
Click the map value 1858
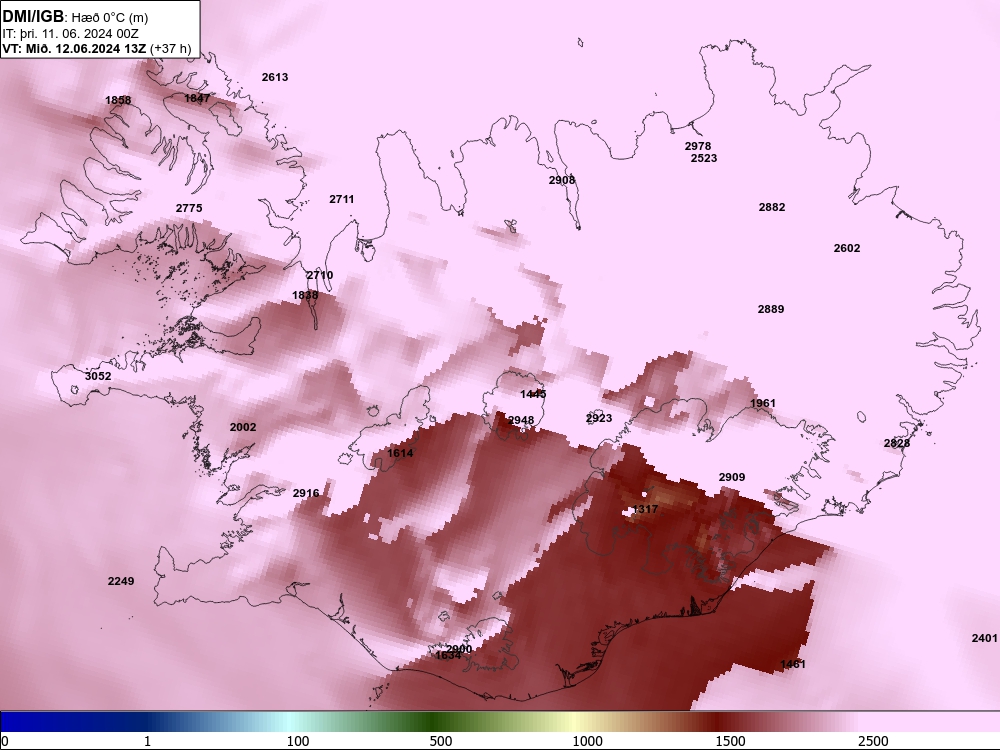point(118,100)
